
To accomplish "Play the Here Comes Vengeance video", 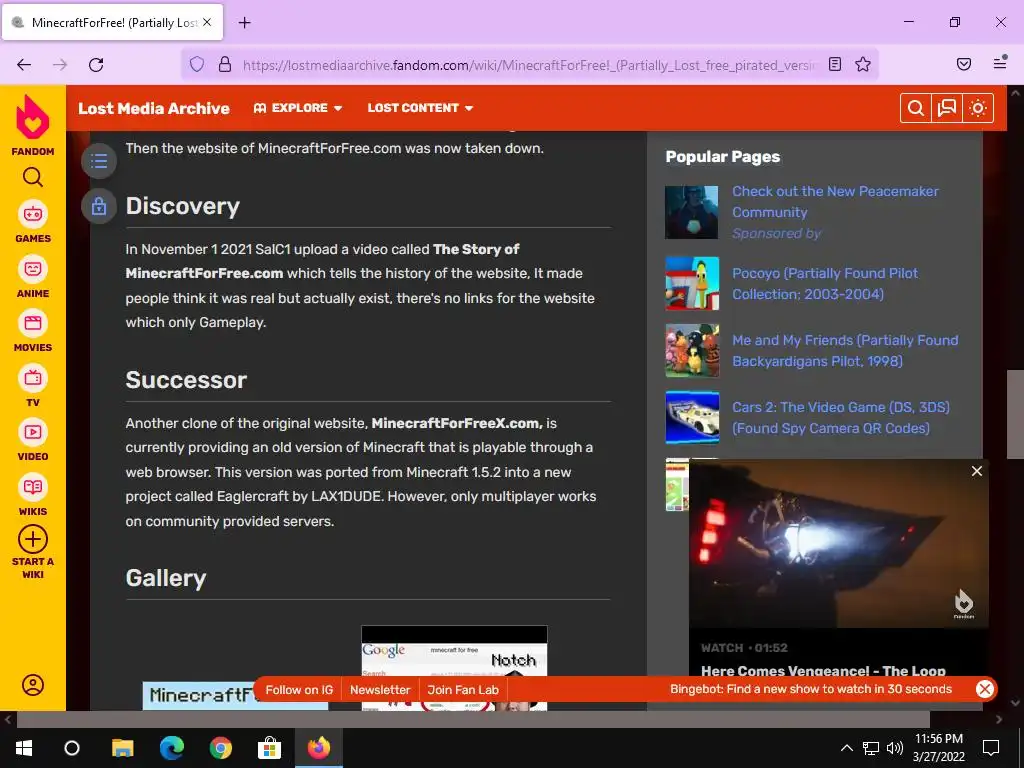I will pos(839,543).
